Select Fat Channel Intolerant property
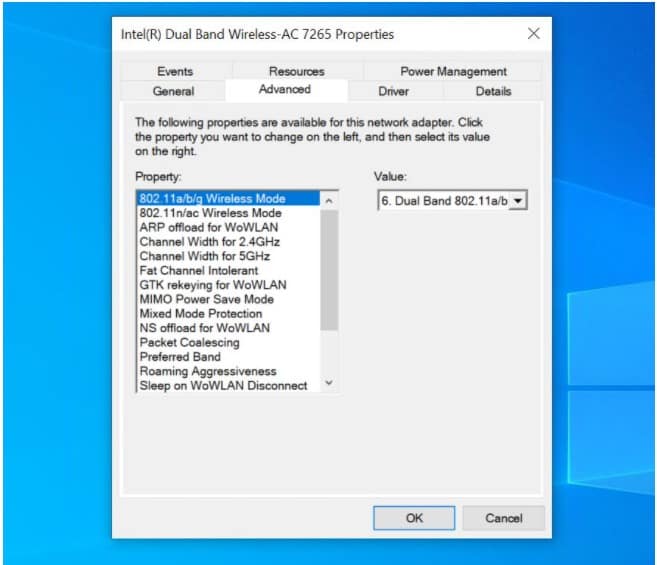 pos(228,270)
